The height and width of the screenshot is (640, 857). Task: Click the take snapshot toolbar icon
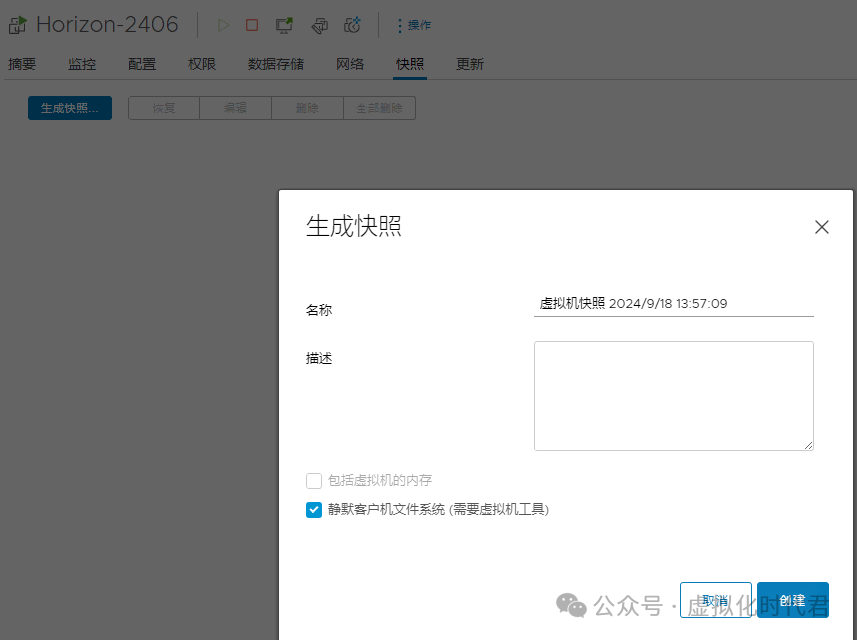[x=353, y=25]
